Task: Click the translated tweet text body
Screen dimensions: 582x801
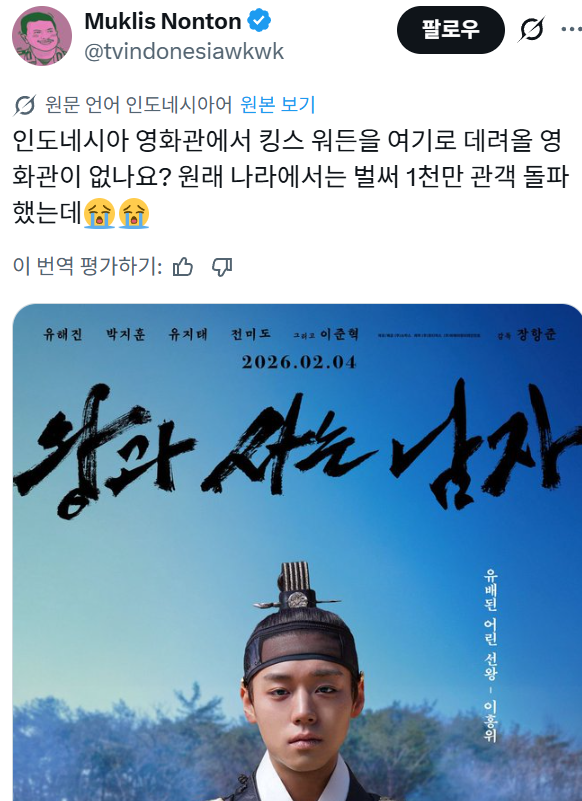Action: [x=290, y=176]
